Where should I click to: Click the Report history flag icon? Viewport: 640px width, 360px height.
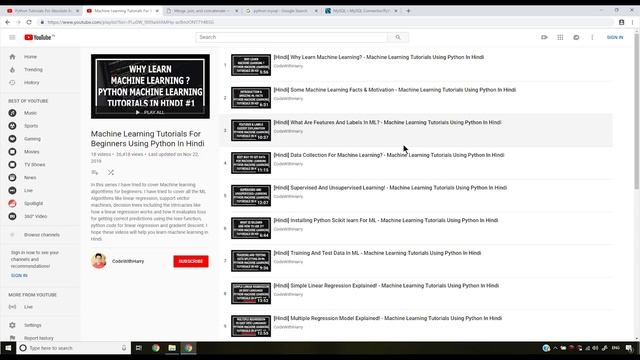coord(12,338)
